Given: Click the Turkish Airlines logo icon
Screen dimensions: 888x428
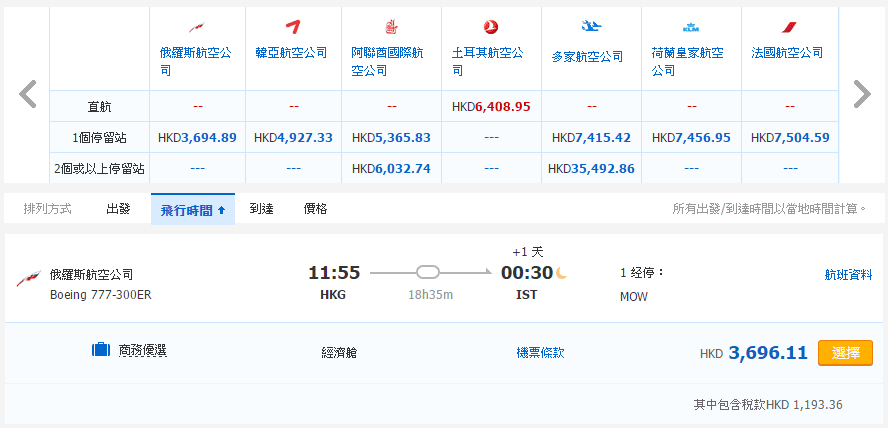Looking at the screenshot, I should point(490,27).
